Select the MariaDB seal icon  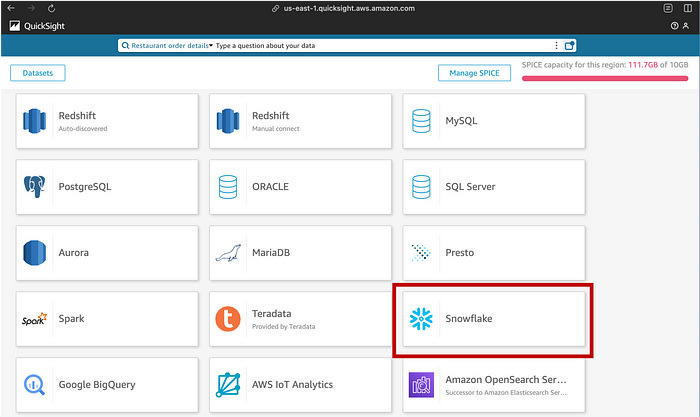[228, 253]
